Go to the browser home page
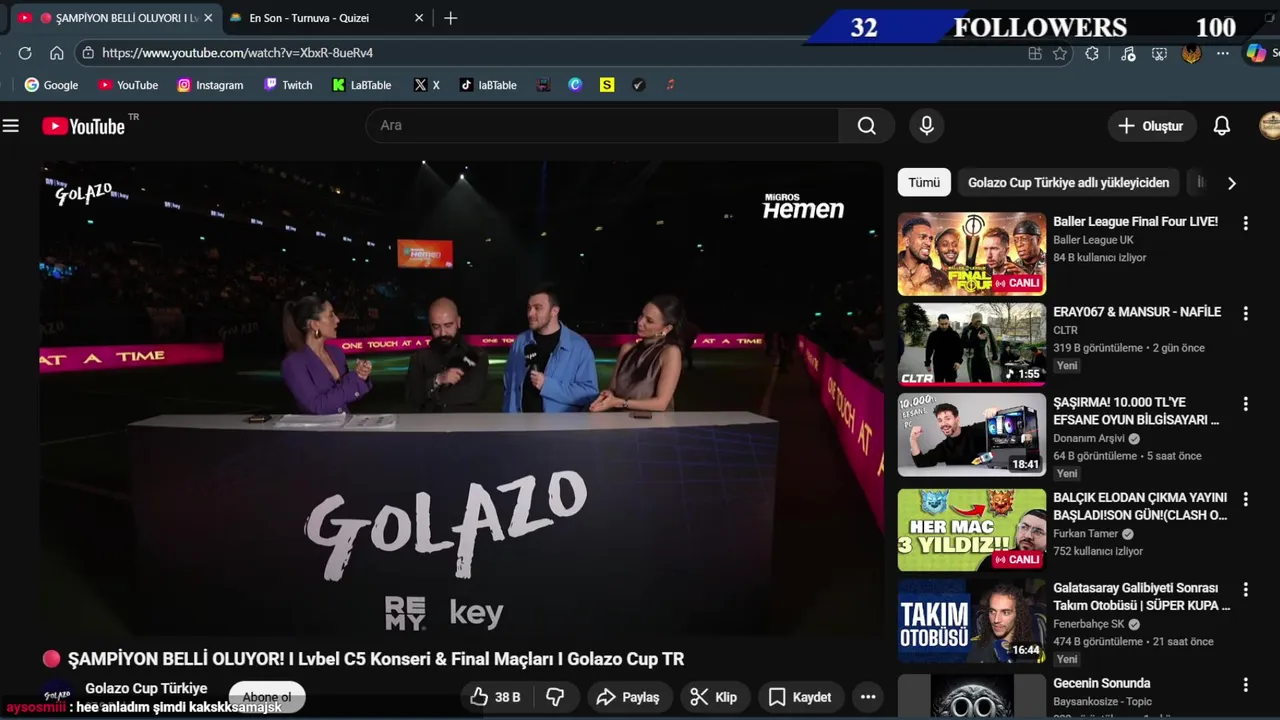This screenshot has height=720, width=1280. pyautogui.click(x=57, y=53)
